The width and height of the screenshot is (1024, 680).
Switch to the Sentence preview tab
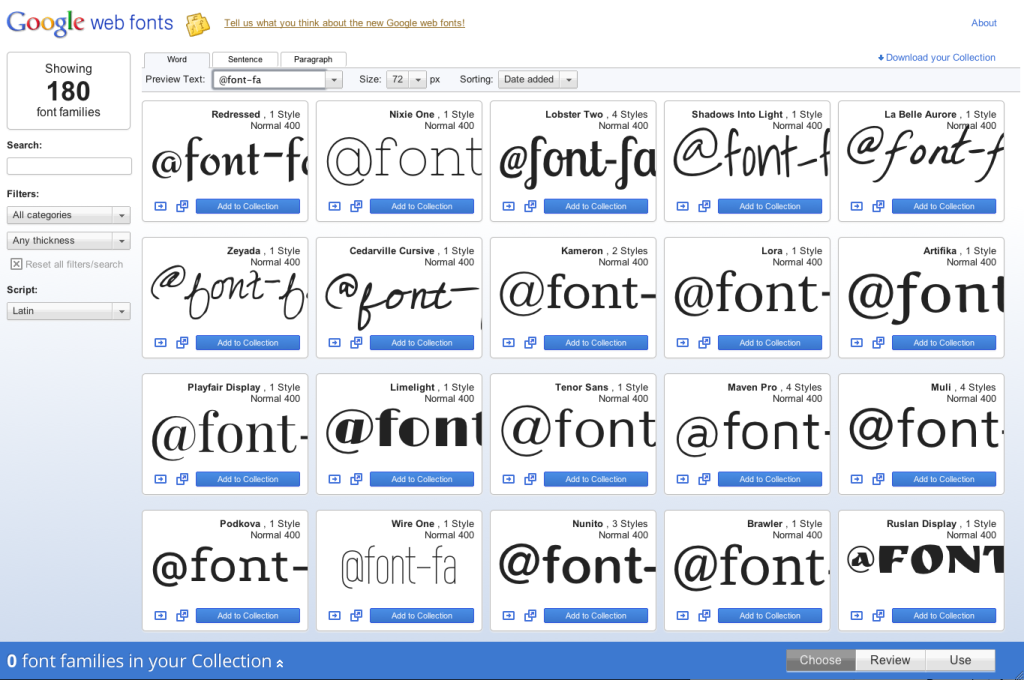tap(245, 60)
